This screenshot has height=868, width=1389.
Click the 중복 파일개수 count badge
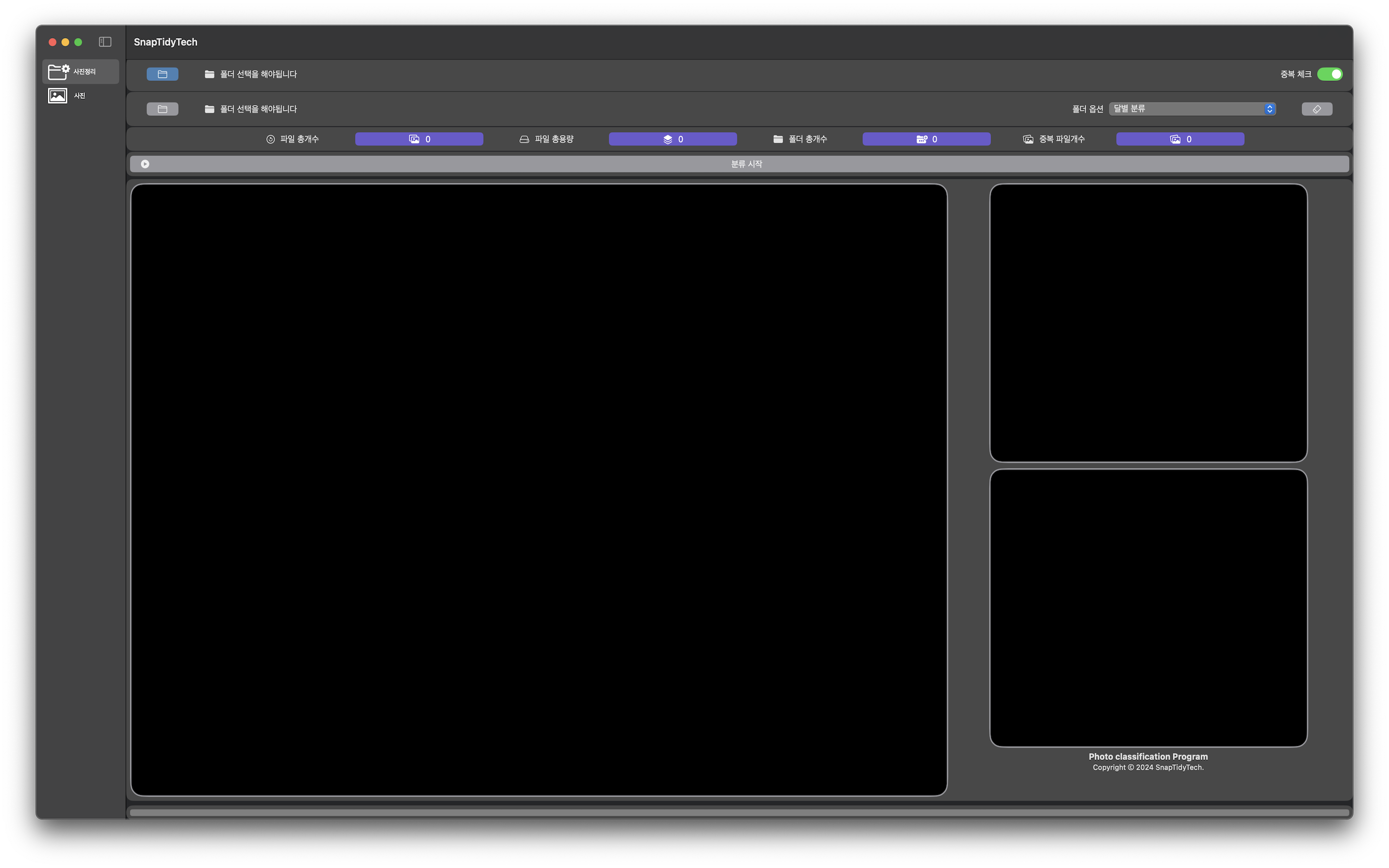point(1180,139)
